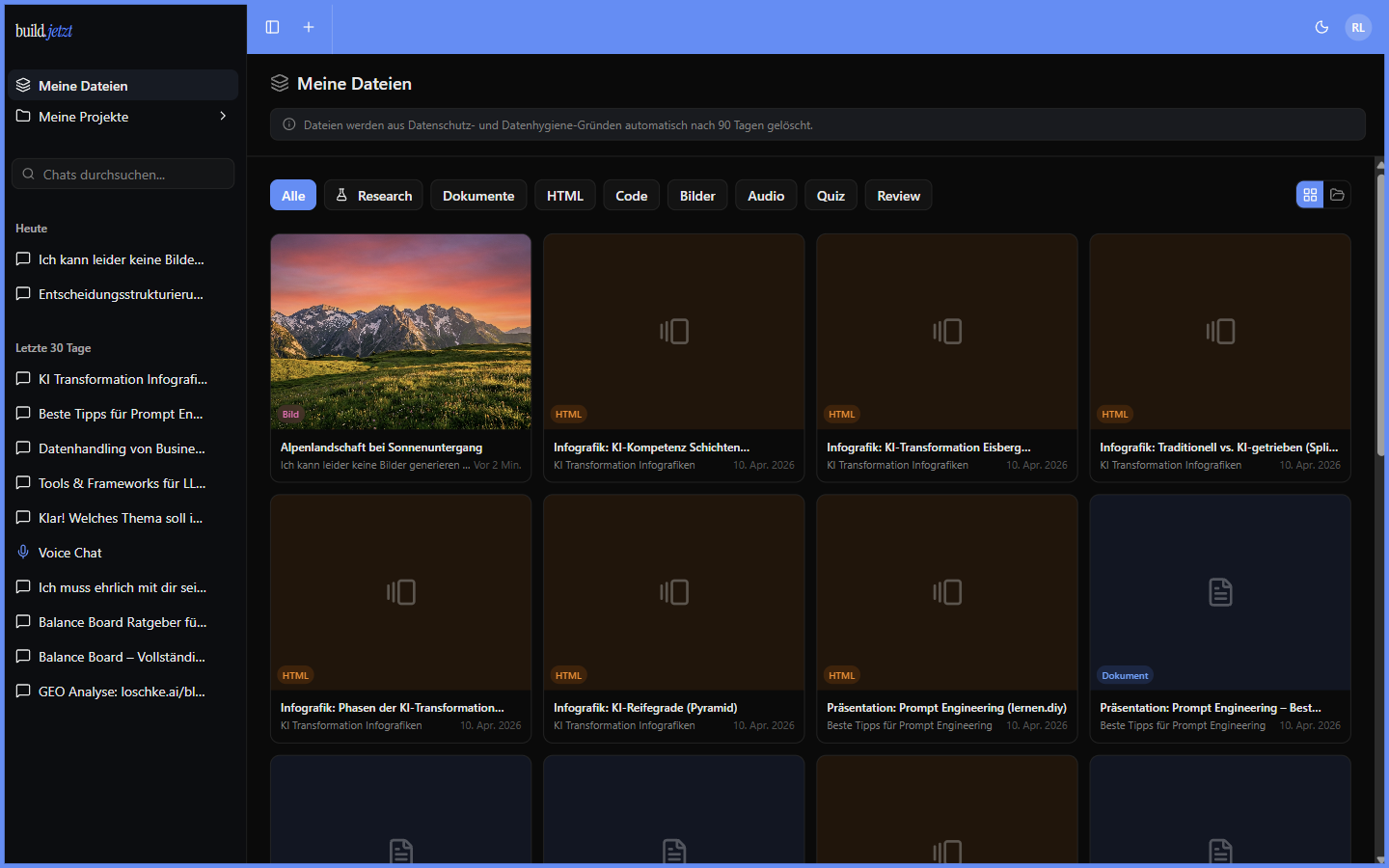Focus the Chats durchsuchen search field
The width and height of the screenshot is (1389, 868).
pyautogui.click(x=123, y=174)
